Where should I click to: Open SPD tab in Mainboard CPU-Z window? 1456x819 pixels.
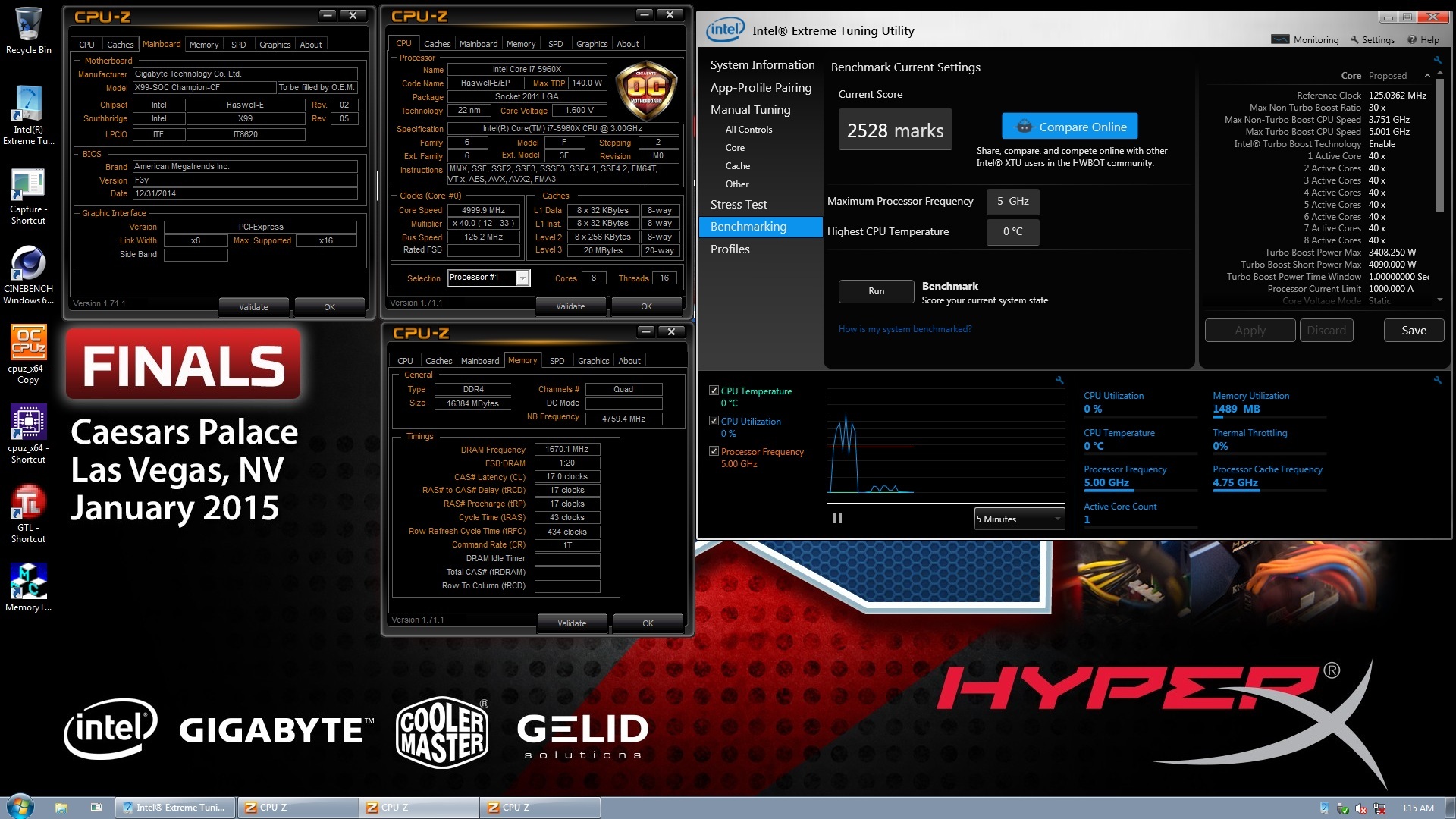(239, 45)
